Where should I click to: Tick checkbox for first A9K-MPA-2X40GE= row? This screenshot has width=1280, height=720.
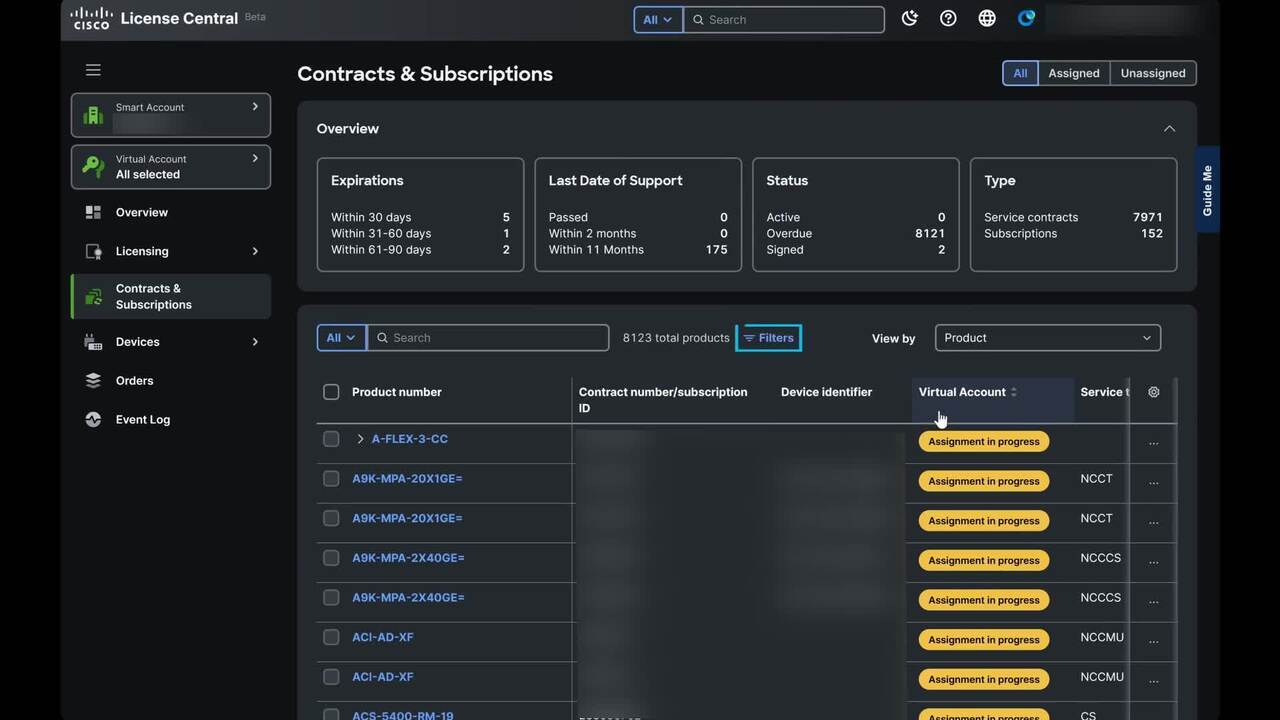tap(331, 558)
